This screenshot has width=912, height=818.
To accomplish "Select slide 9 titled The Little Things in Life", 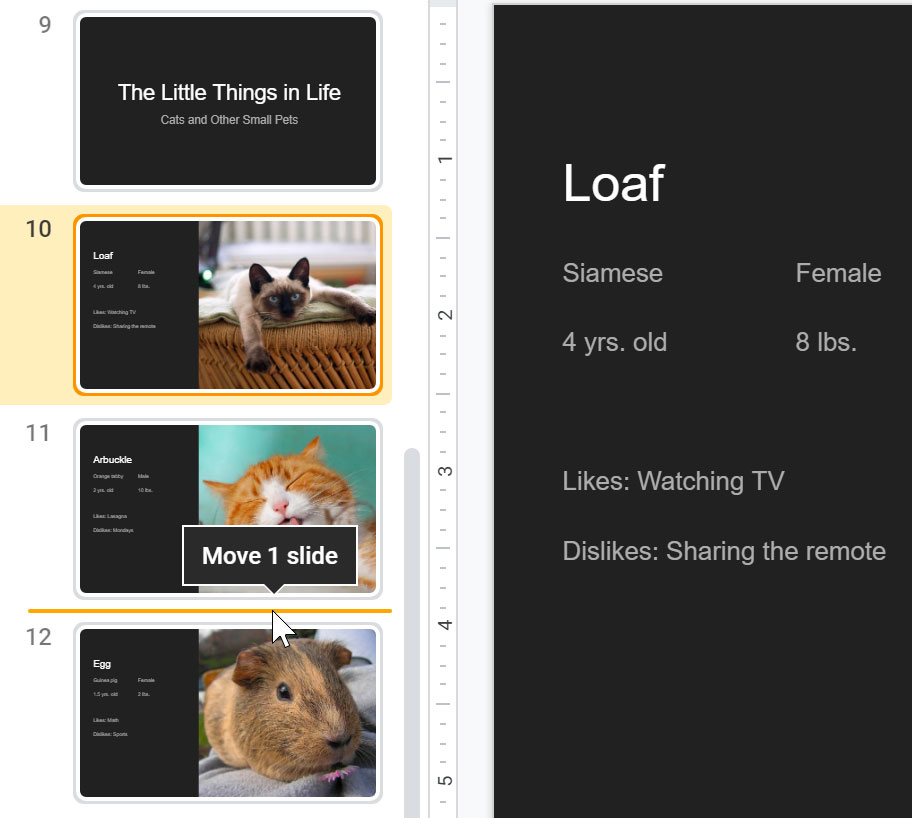I will pos(228,101).
